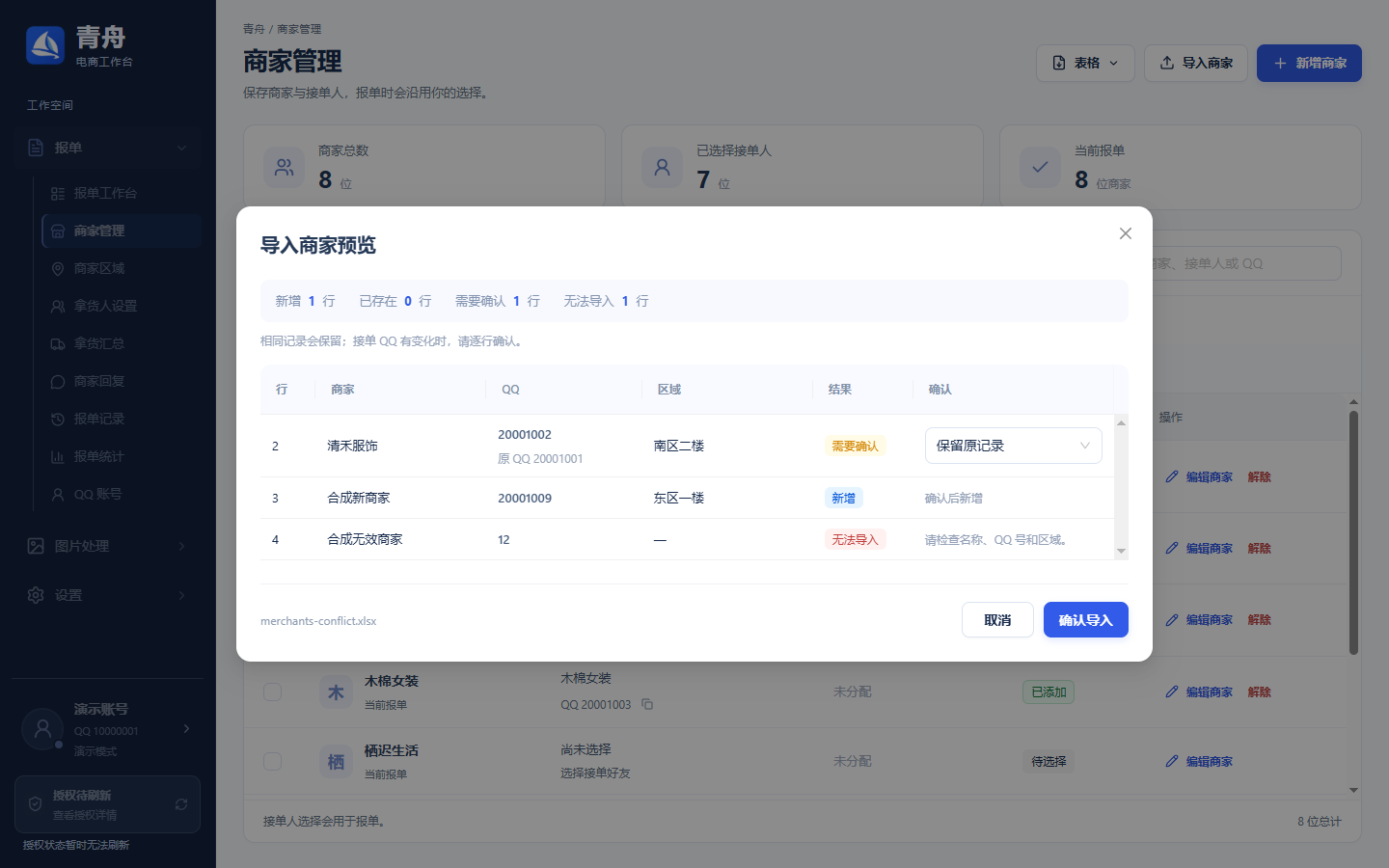The height and width of the screenshot is (868, 1389).
Task: Open 拿货汇总 sidebar entry
Action: 122,343
